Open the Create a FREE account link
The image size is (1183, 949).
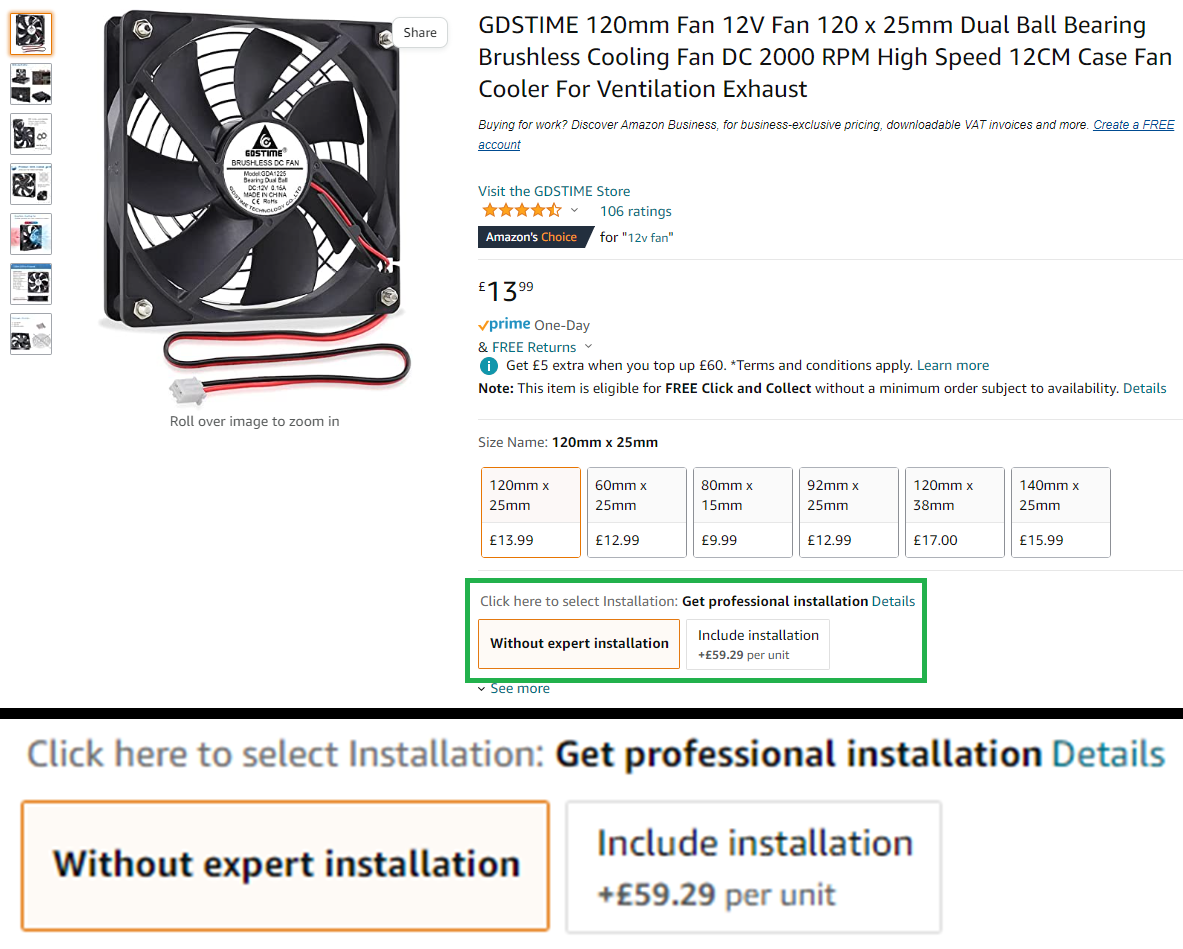click(1133, 125)
